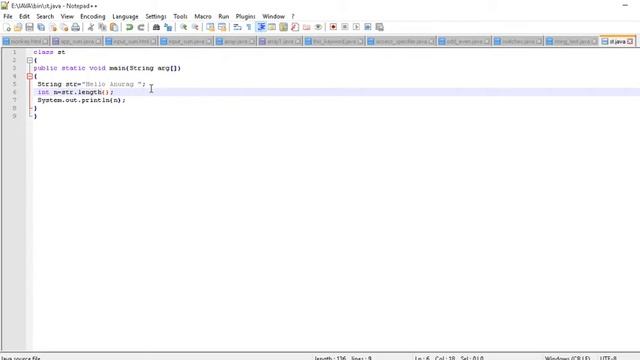Toggle the highlighted Indent Guide button
The height and width of the screenshot is (360, 640).
[261, 27]
